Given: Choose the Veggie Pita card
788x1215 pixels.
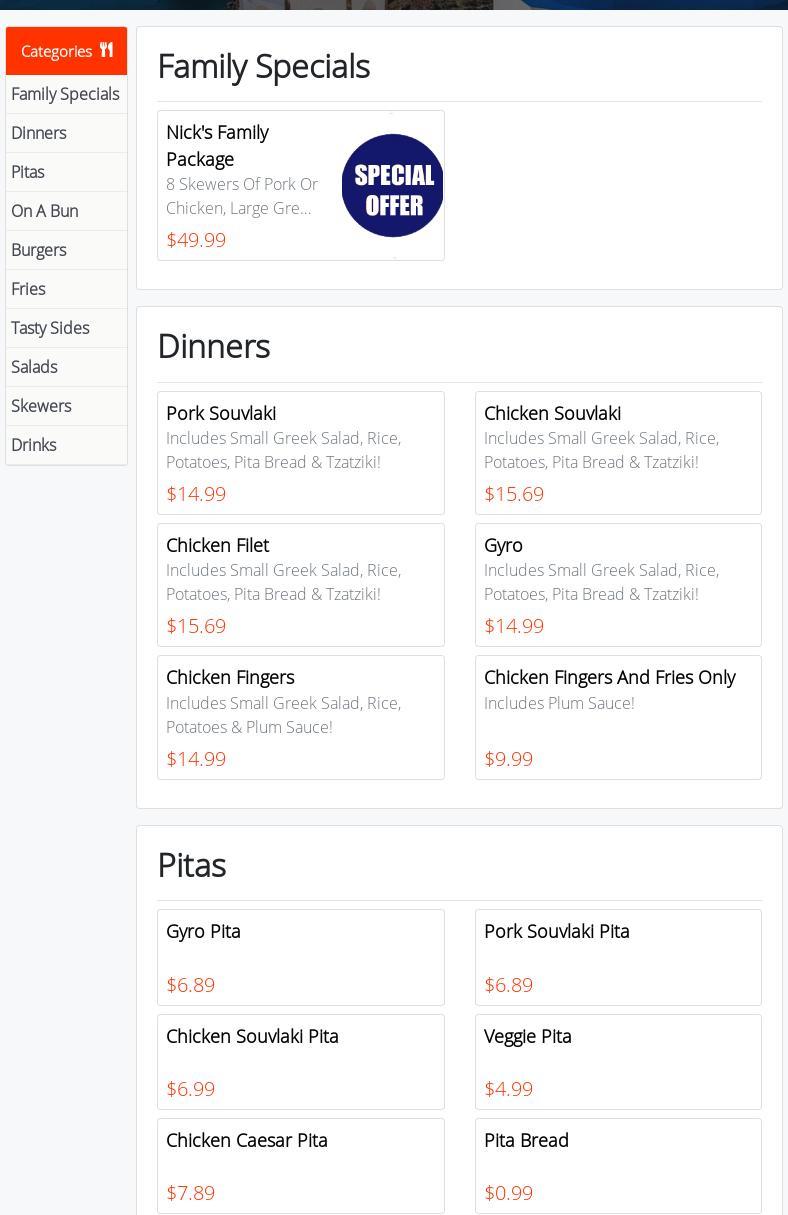Looking at the screenshot, I should [617, 1061].
